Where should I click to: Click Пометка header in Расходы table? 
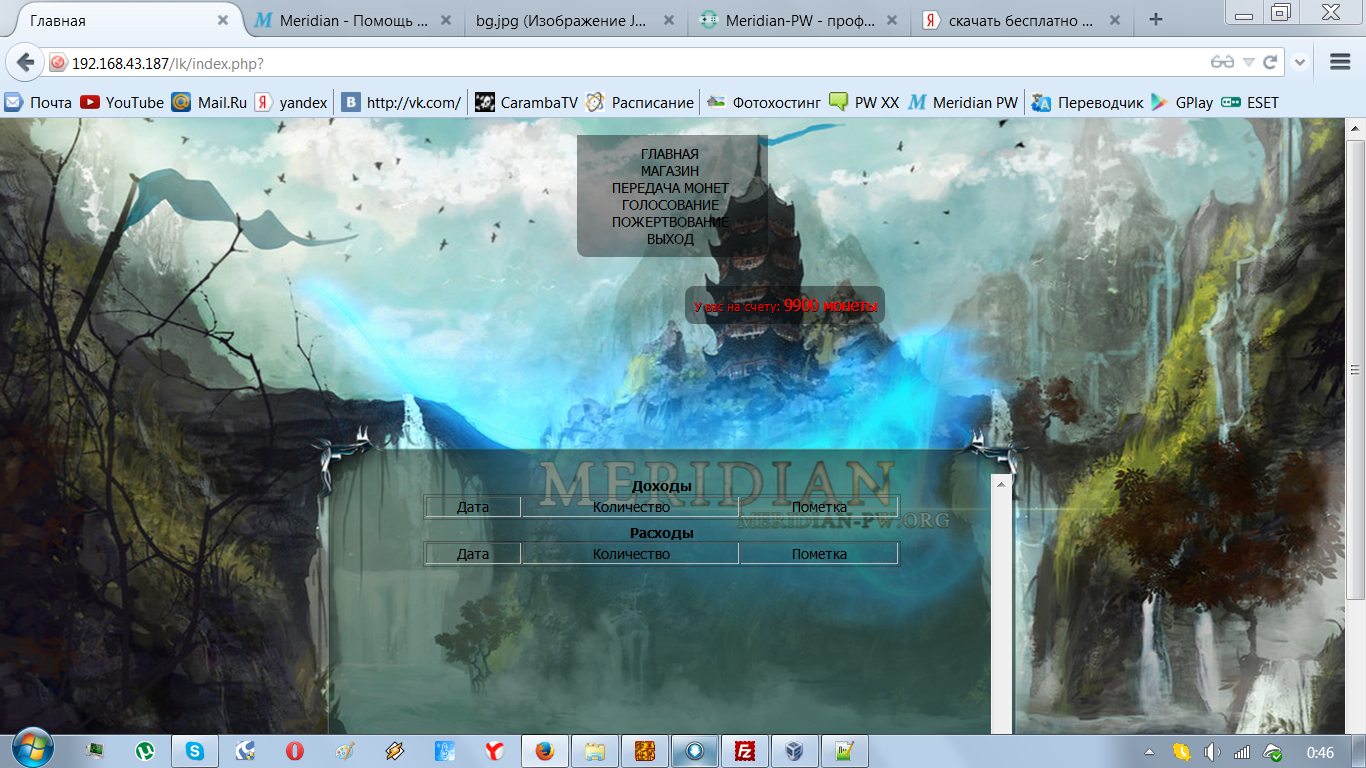pos(819,554)
